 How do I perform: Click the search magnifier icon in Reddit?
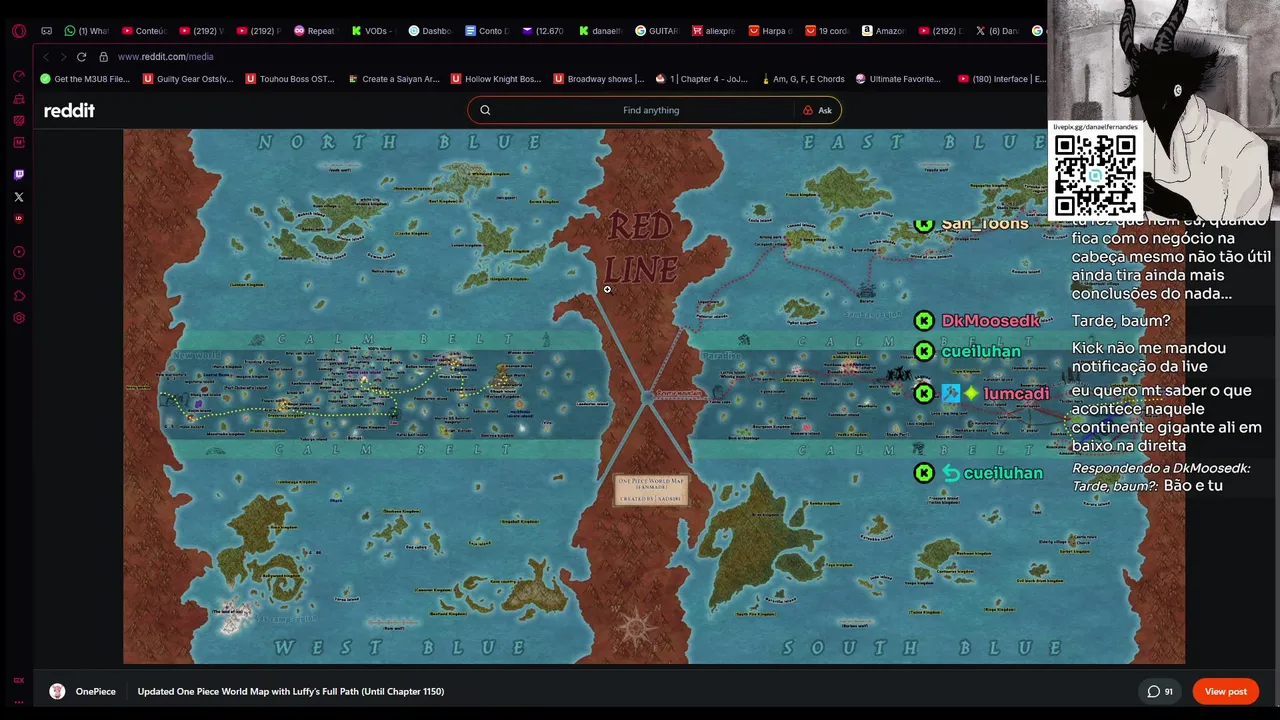coord(485,110)
